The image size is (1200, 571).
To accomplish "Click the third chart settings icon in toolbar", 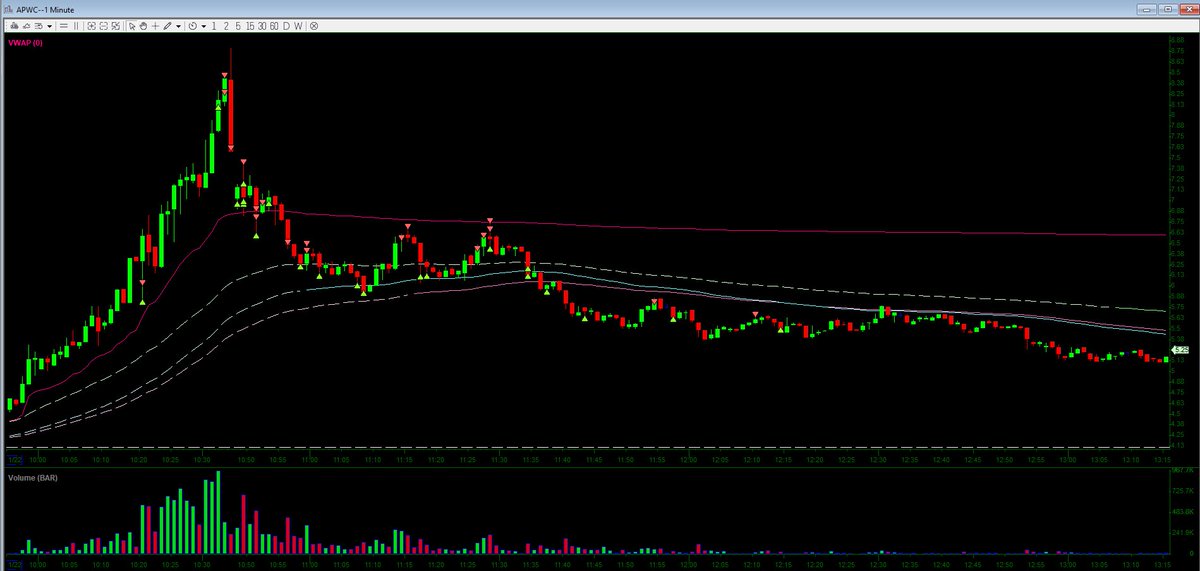I will [39, 26].
